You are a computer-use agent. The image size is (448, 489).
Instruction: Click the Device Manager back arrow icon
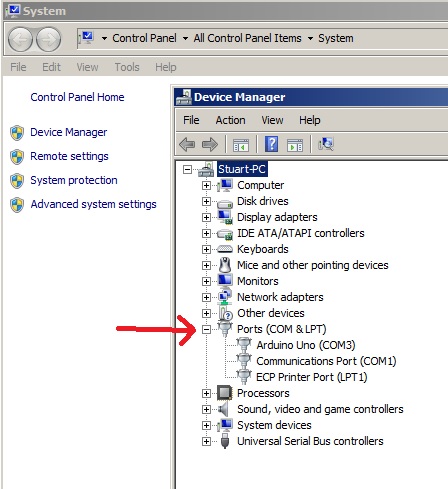coord(187,145)
